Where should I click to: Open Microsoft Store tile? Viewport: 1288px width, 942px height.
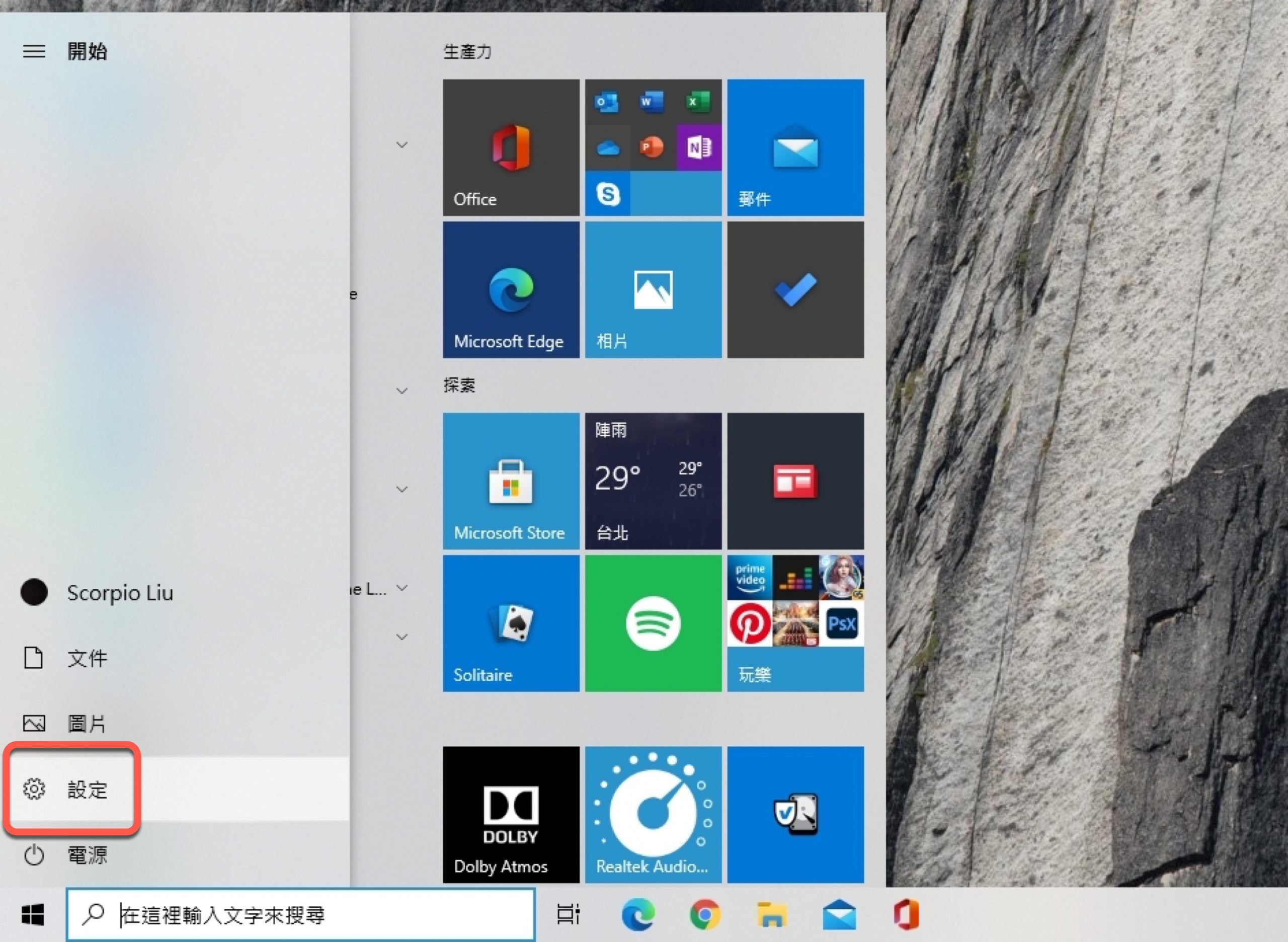[510, 481]
